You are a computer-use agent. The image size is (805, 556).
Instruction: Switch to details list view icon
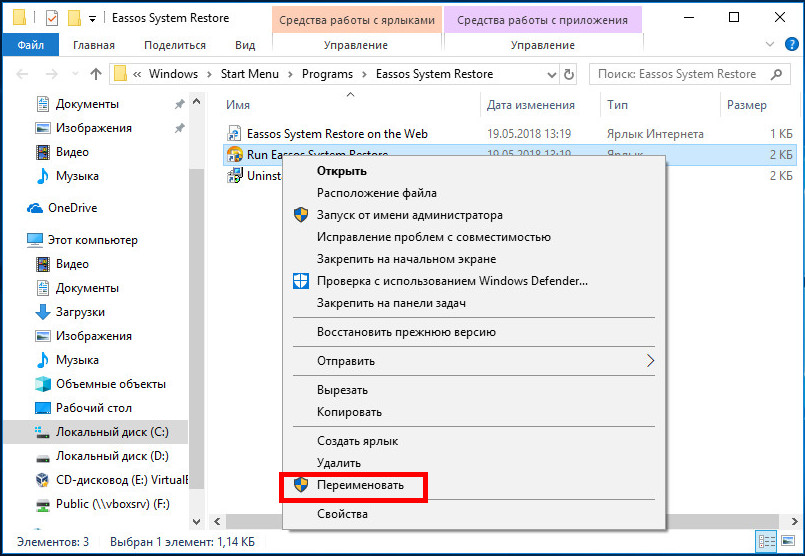(x=766, y=541)
